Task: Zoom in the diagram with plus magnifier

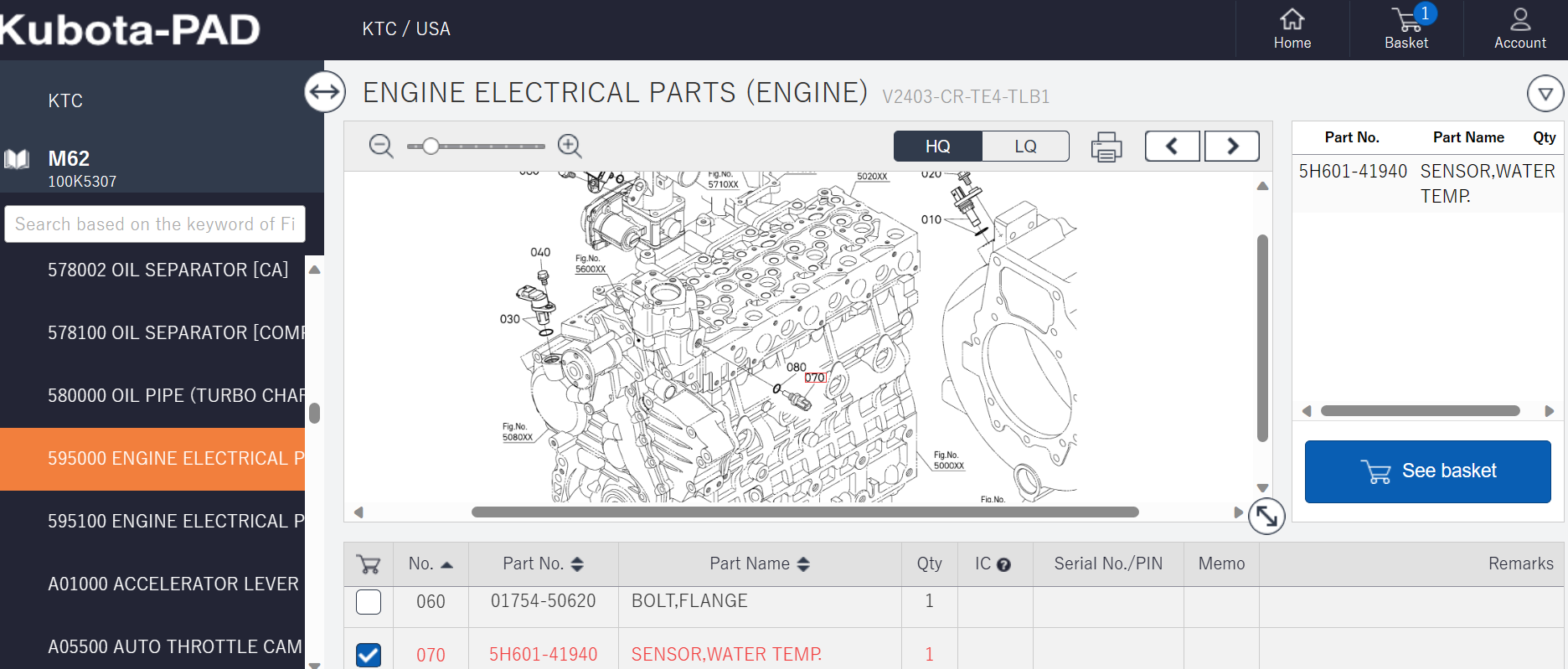Action: [570, 146]
